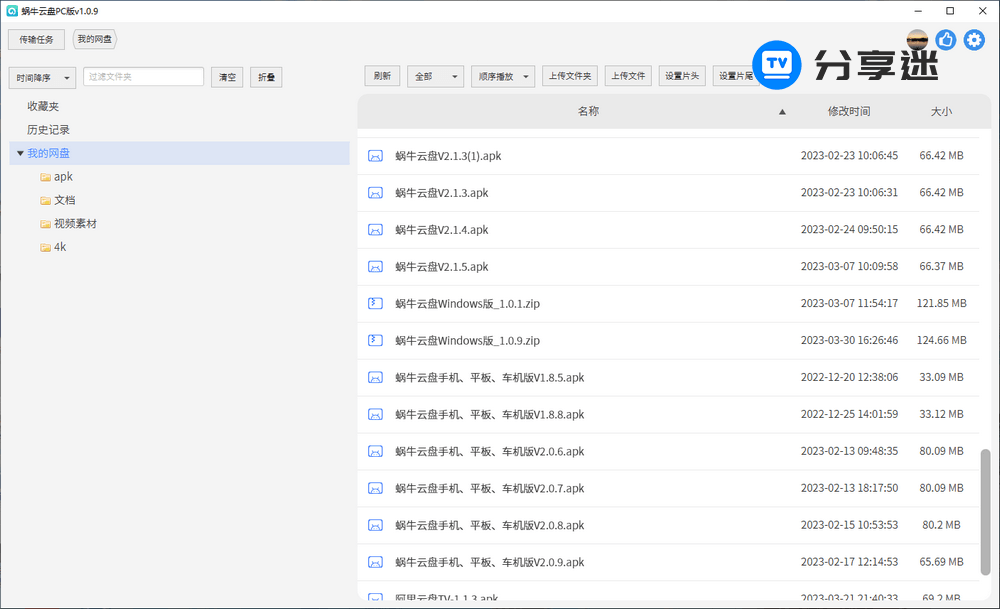The height and width of the screenshot is (609, 1000).
Task: Click the 刷新 refresh icon button
Action: [x=381, y=75]
